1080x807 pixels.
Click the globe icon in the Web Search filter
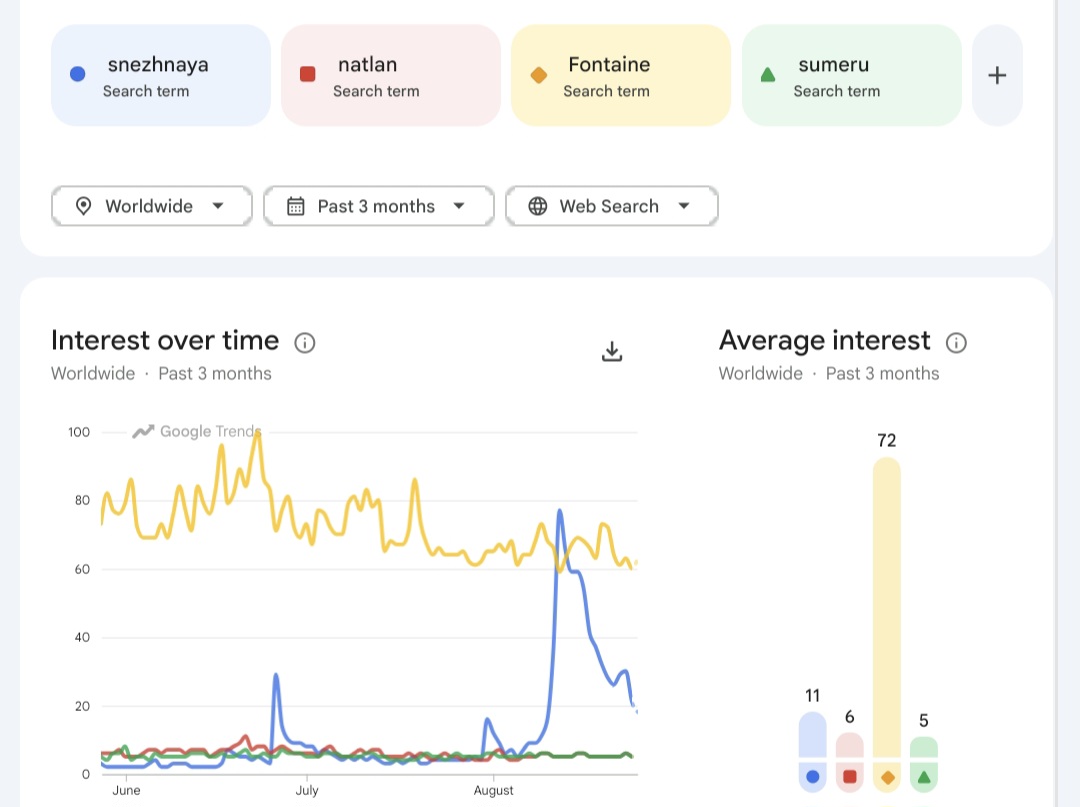(x=538, y=206)
